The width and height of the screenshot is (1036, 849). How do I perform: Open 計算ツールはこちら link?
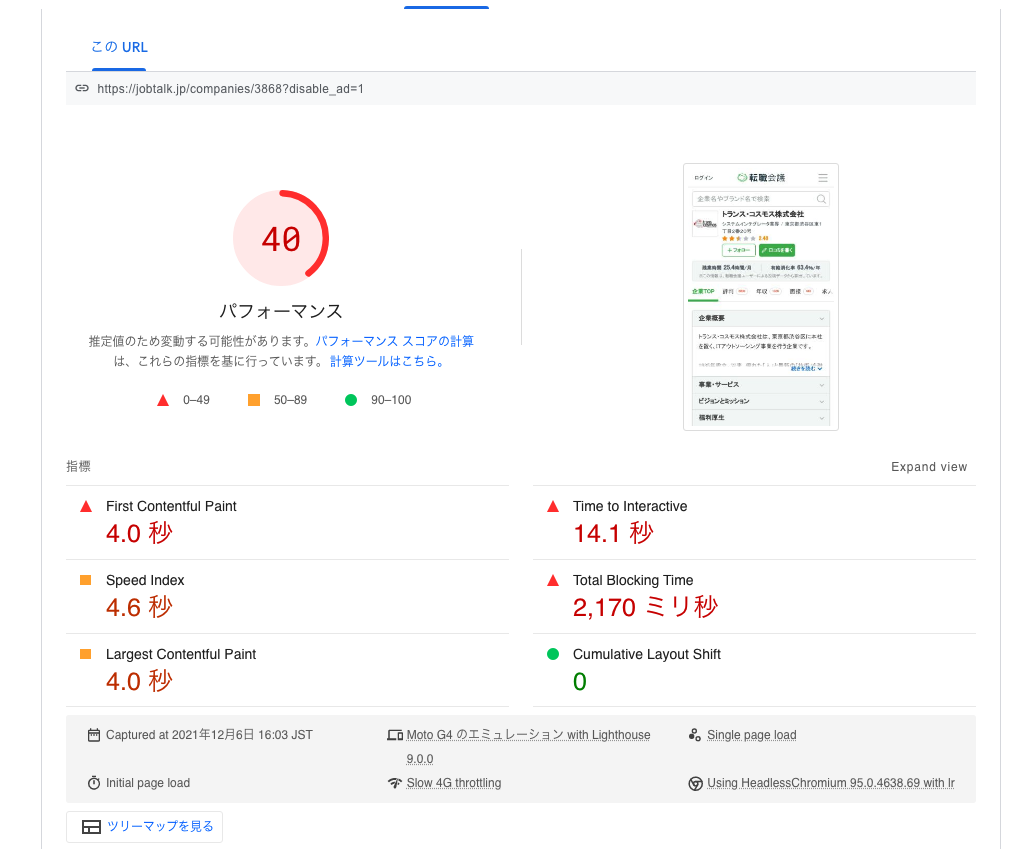(x=387, y=361)
